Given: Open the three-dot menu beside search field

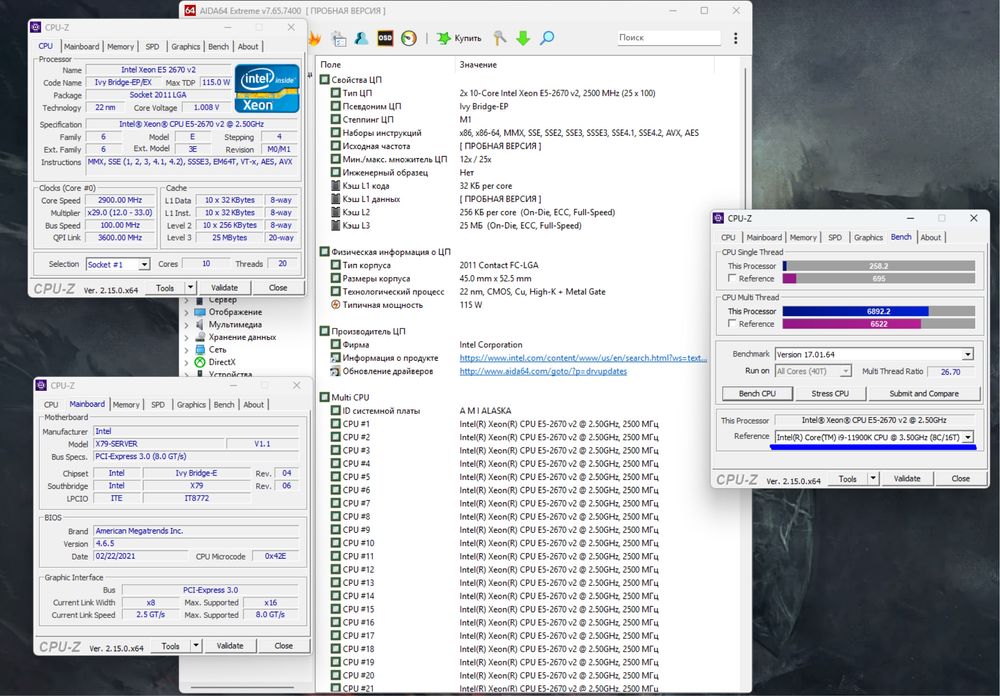Looking at the screenshot, I should (735, 38).
